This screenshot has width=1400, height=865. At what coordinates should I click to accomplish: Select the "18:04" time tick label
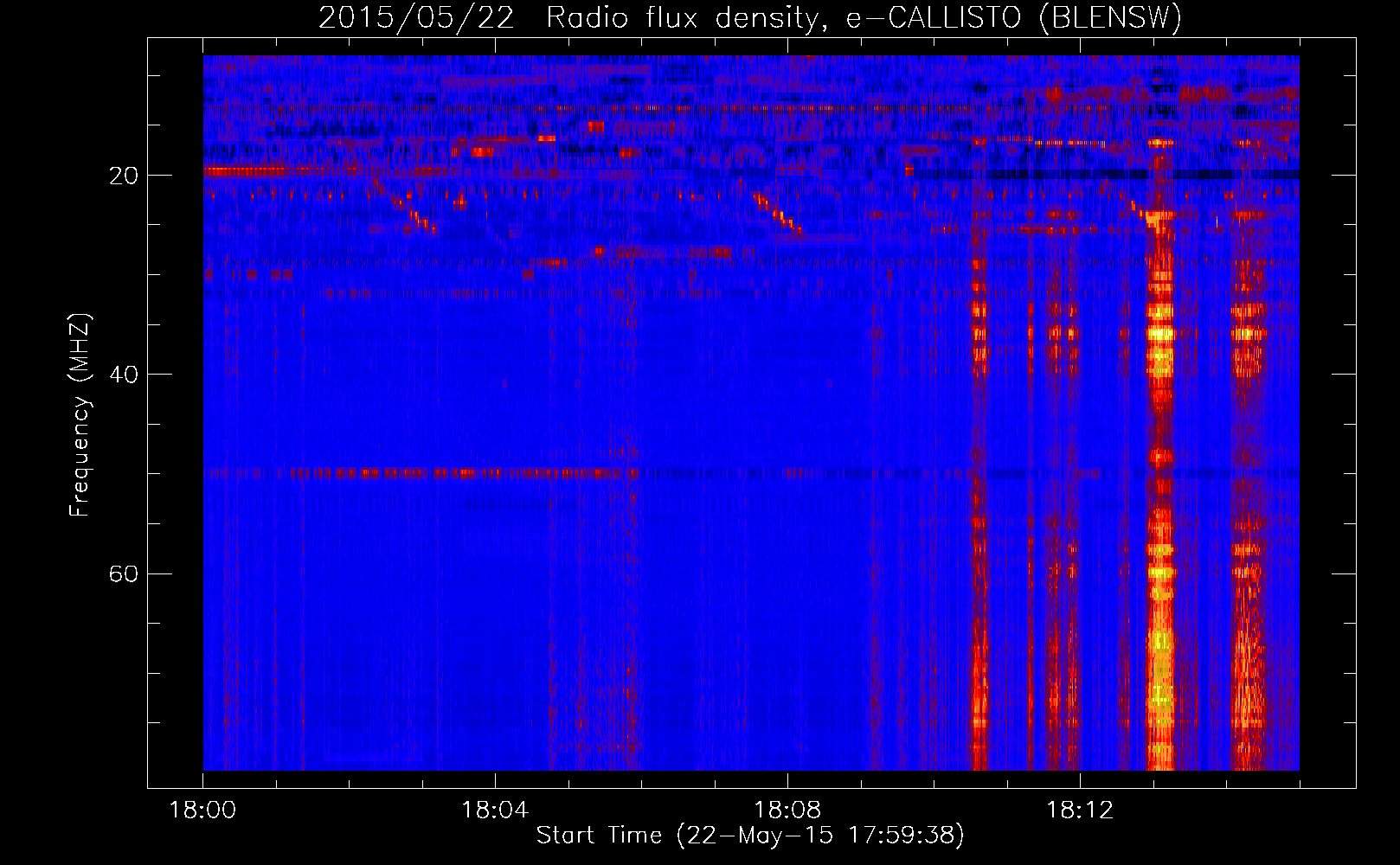[x=495, y=810]
